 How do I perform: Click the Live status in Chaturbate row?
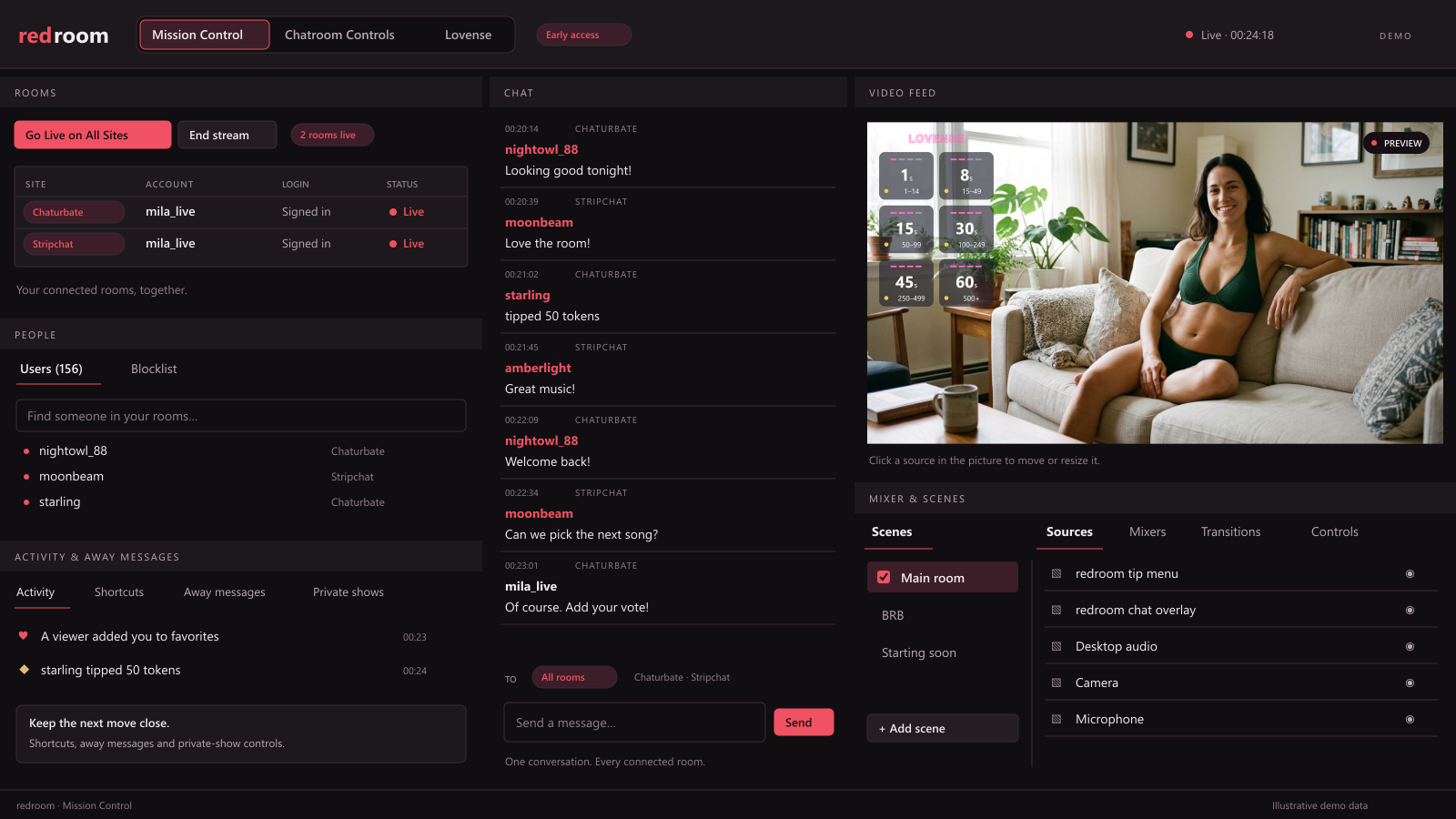tap(407, 212)
